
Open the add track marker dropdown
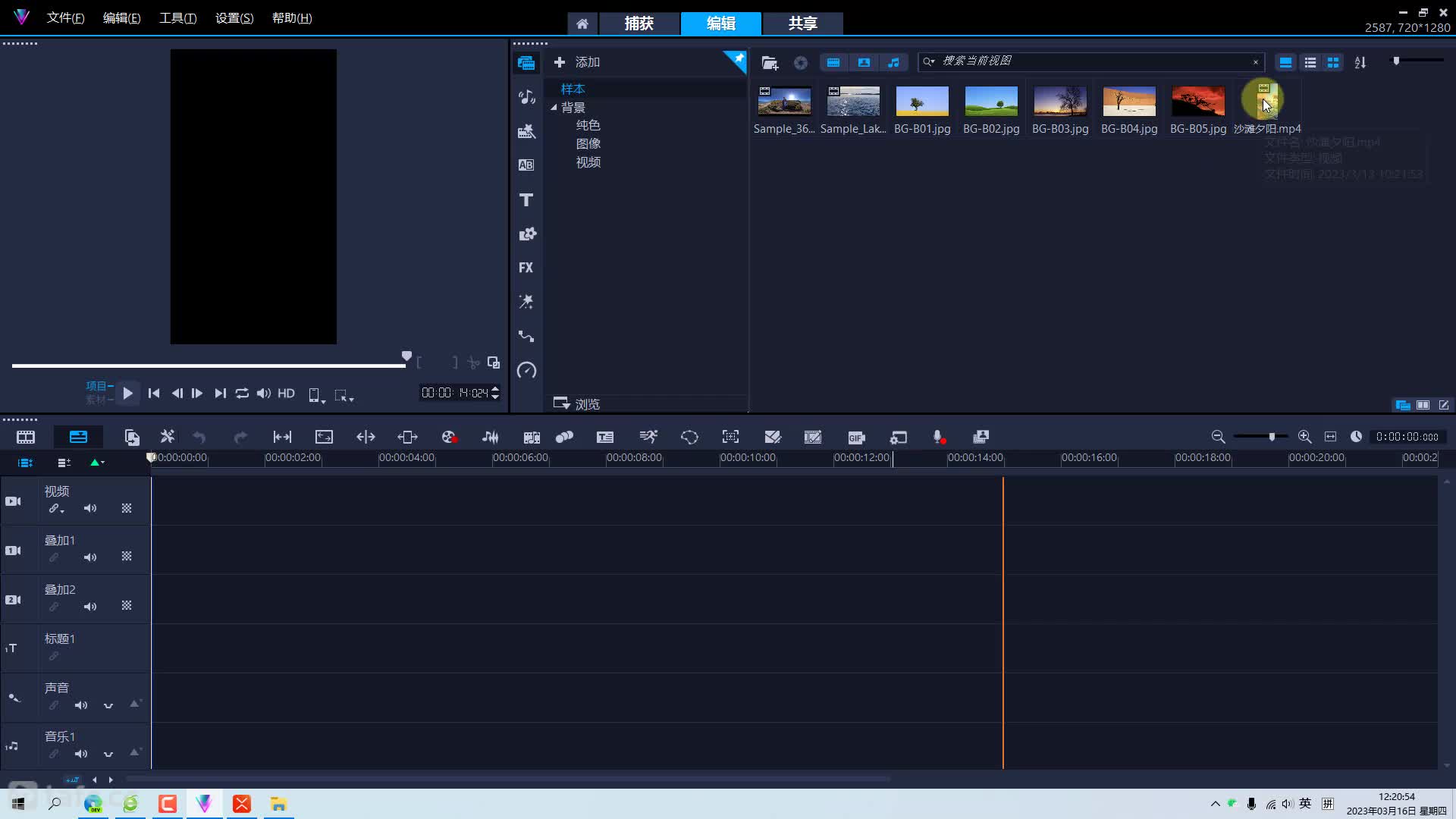click(x=97, y=463)
